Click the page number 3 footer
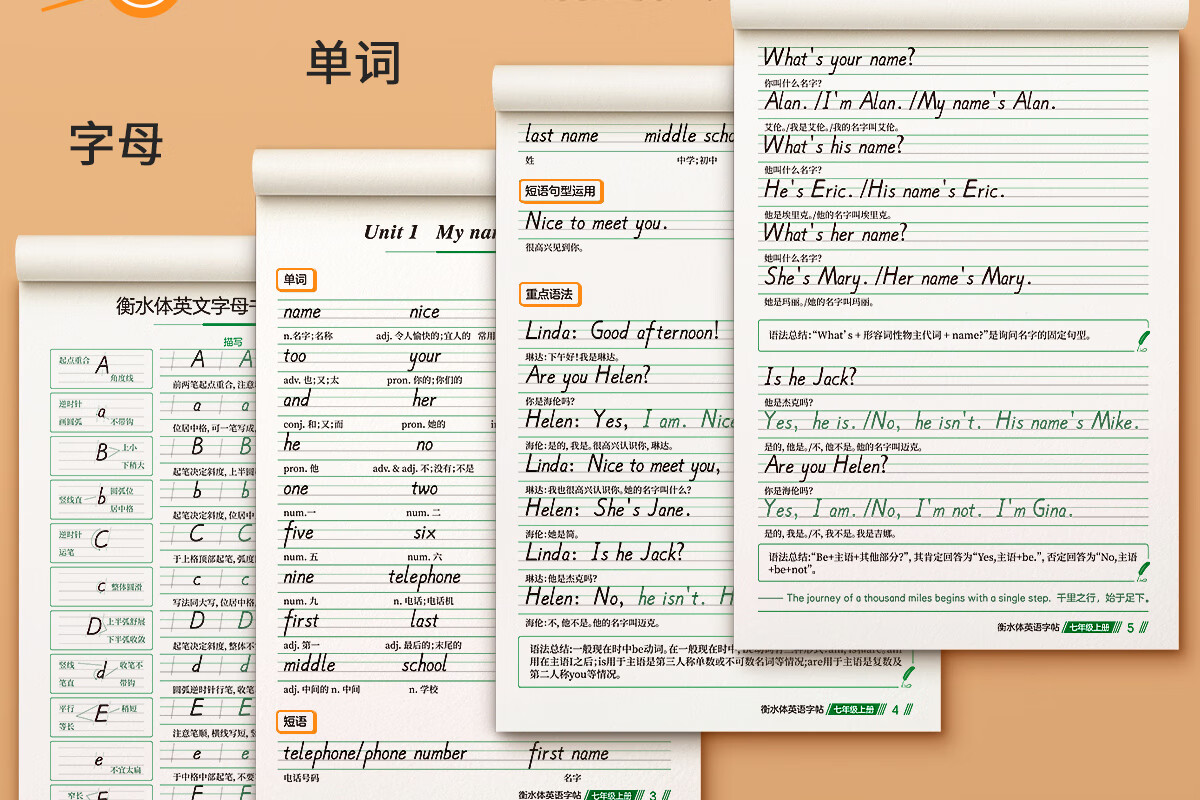This screenshot has height=800, width=1200. (653, 796)
